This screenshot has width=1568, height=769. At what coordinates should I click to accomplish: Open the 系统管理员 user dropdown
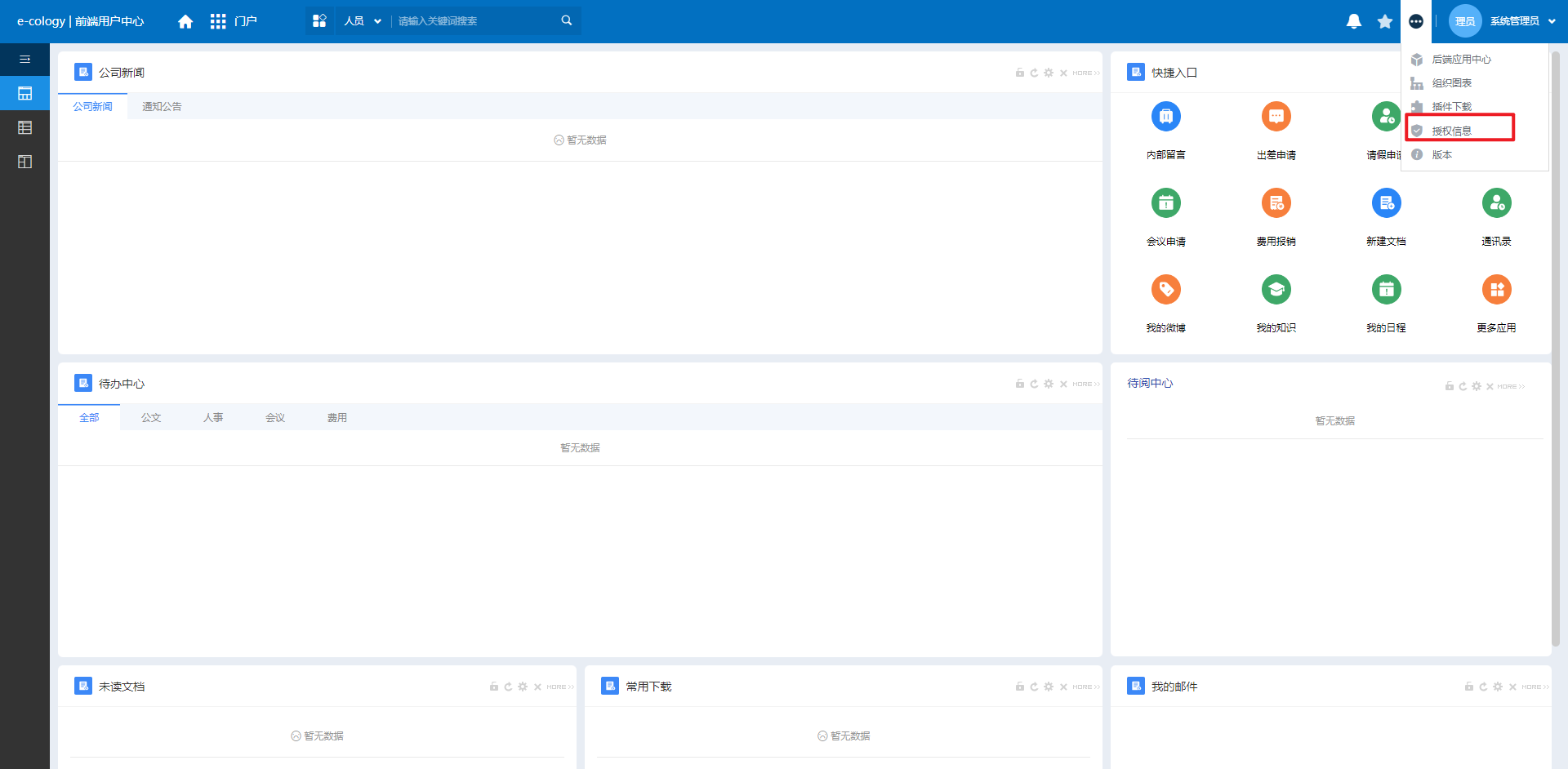click(x=1523, y=21)
